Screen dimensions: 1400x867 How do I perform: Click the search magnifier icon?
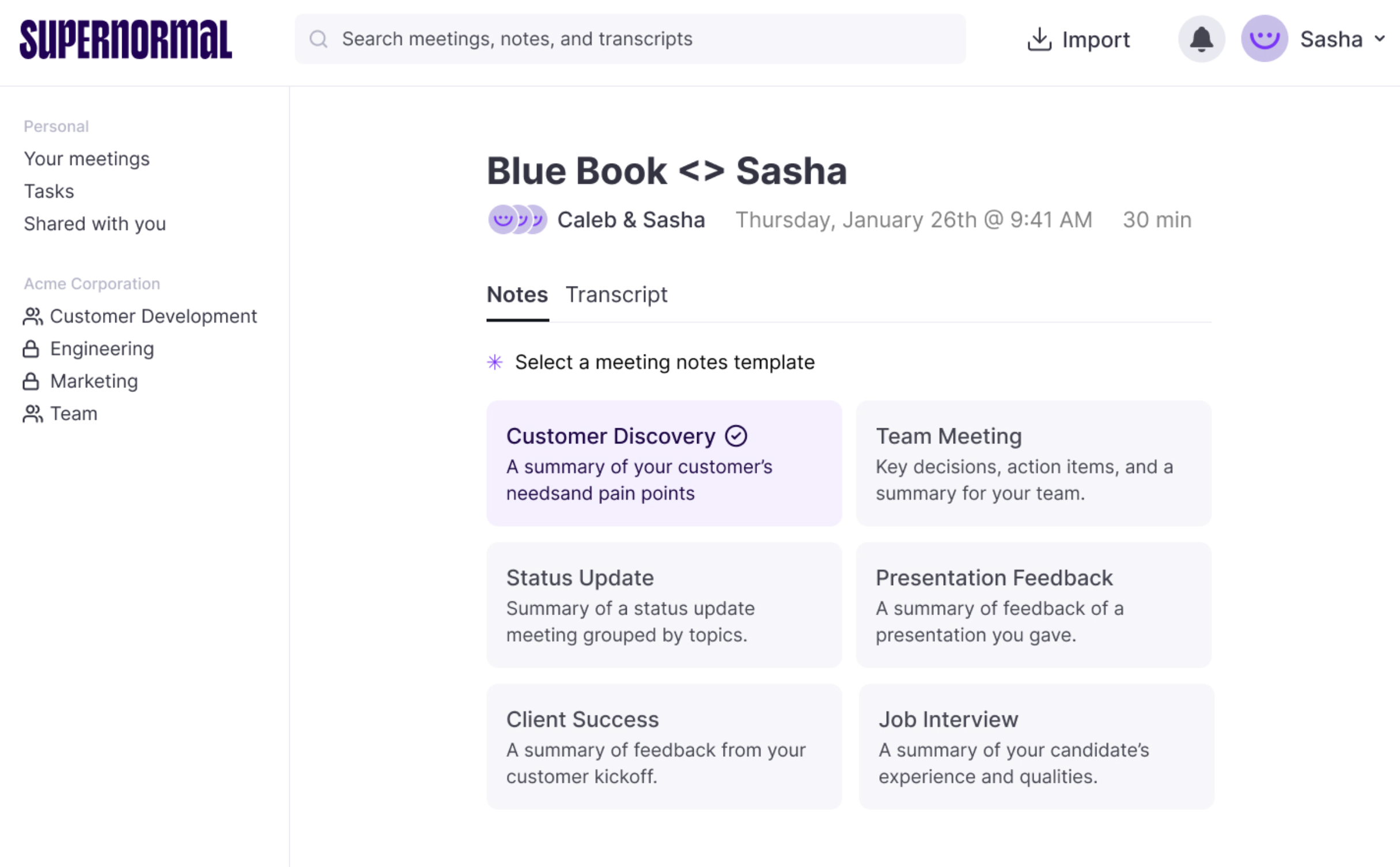pos(318,39)
